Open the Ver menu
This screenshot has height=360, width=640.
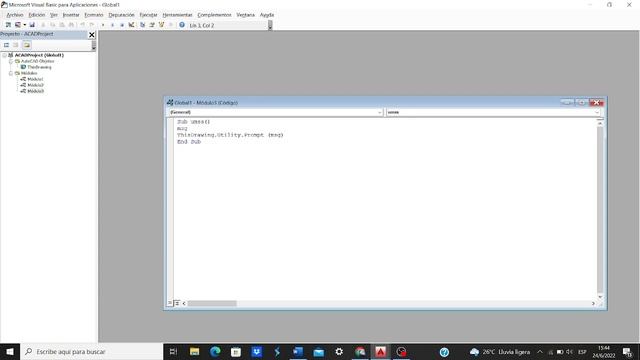click(54, 15)
